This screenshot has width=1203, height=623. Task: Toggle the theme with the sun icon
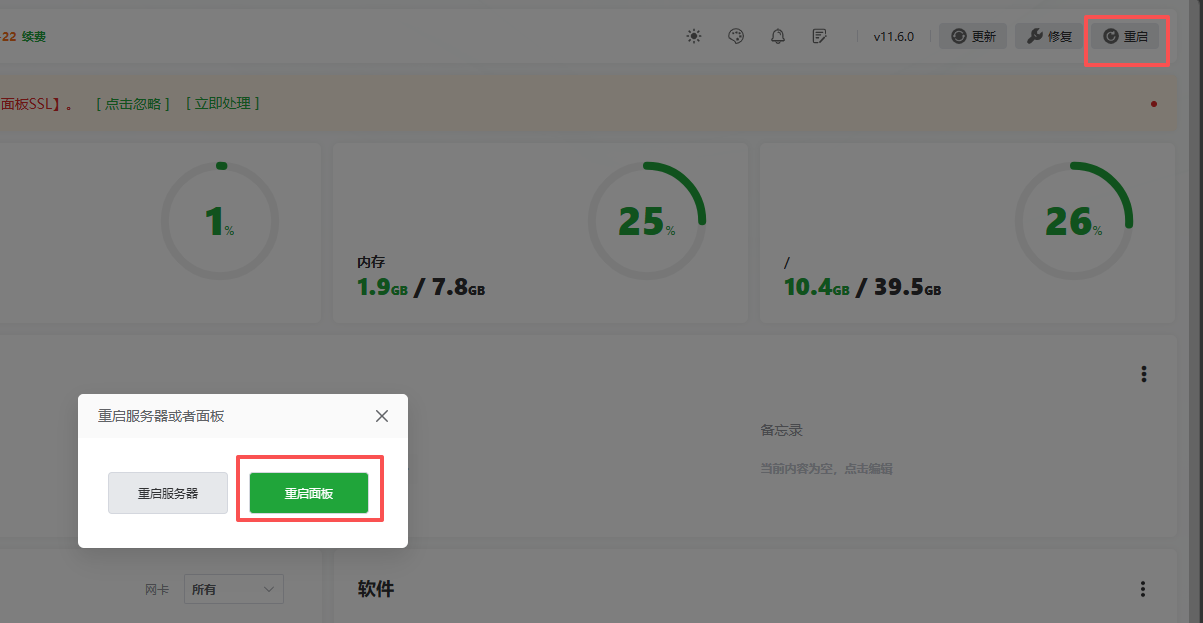tap(694, 35)
